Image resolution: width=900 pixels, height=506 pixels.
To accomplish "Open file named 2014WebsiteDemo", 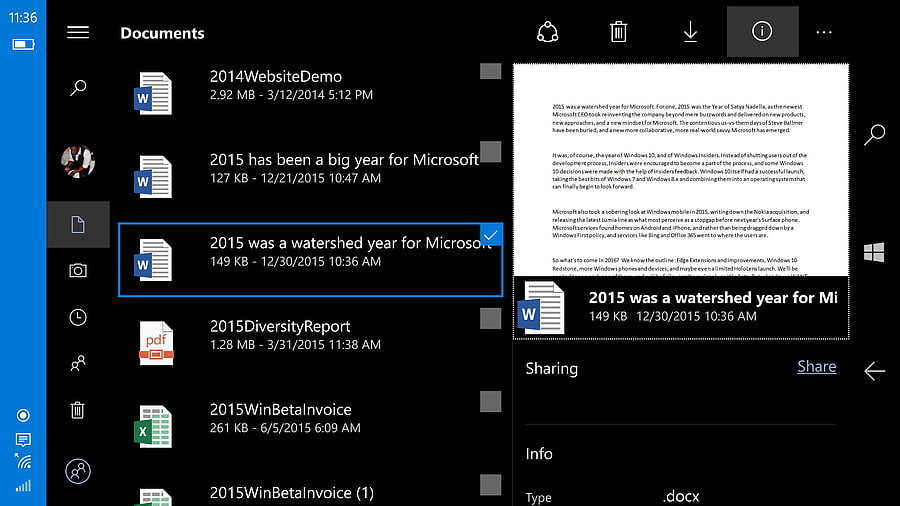I will pos(276,76).
